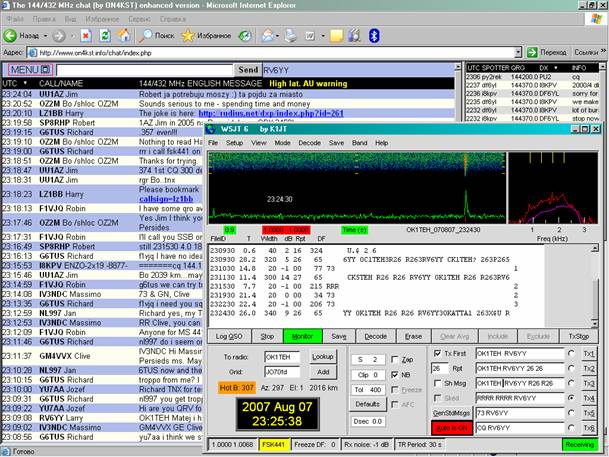Screen dimensions: 609x457
Task: Click the Lookup button
Action: (x=323, y=356)
